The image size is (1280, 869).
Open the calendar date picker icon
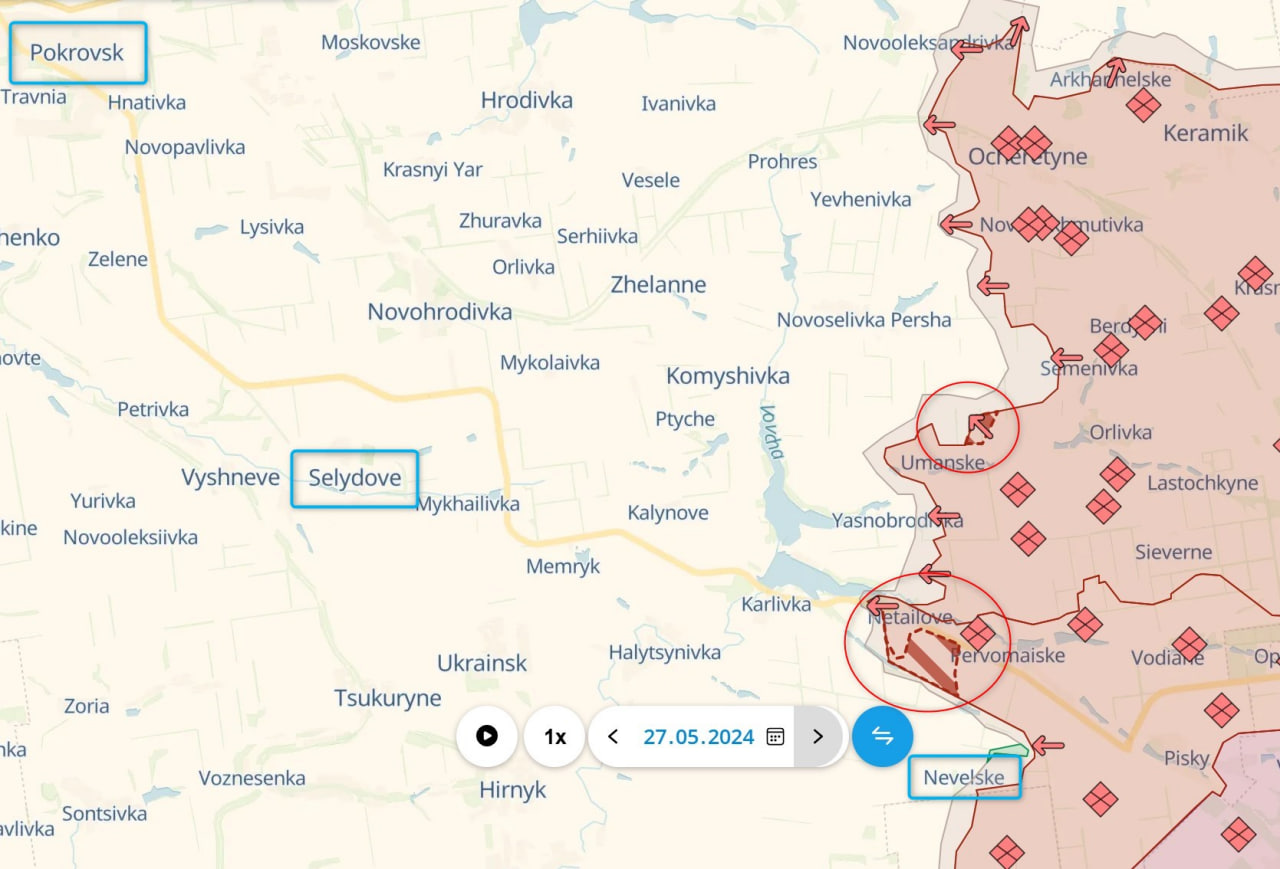775,737
